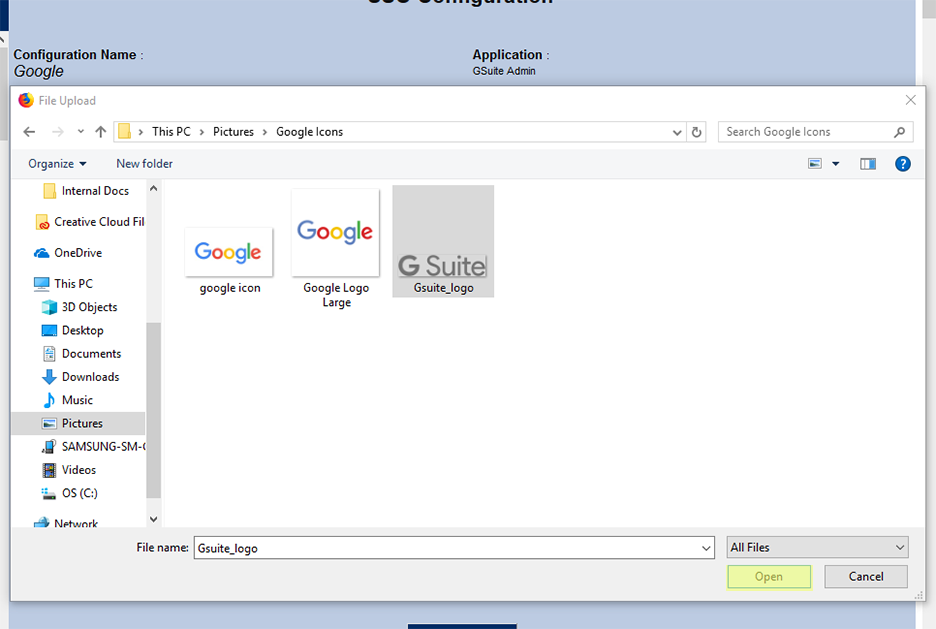This screenshot has height=629, width=936.
Task: Click the back navigation arrow
Action: (28, 131)
